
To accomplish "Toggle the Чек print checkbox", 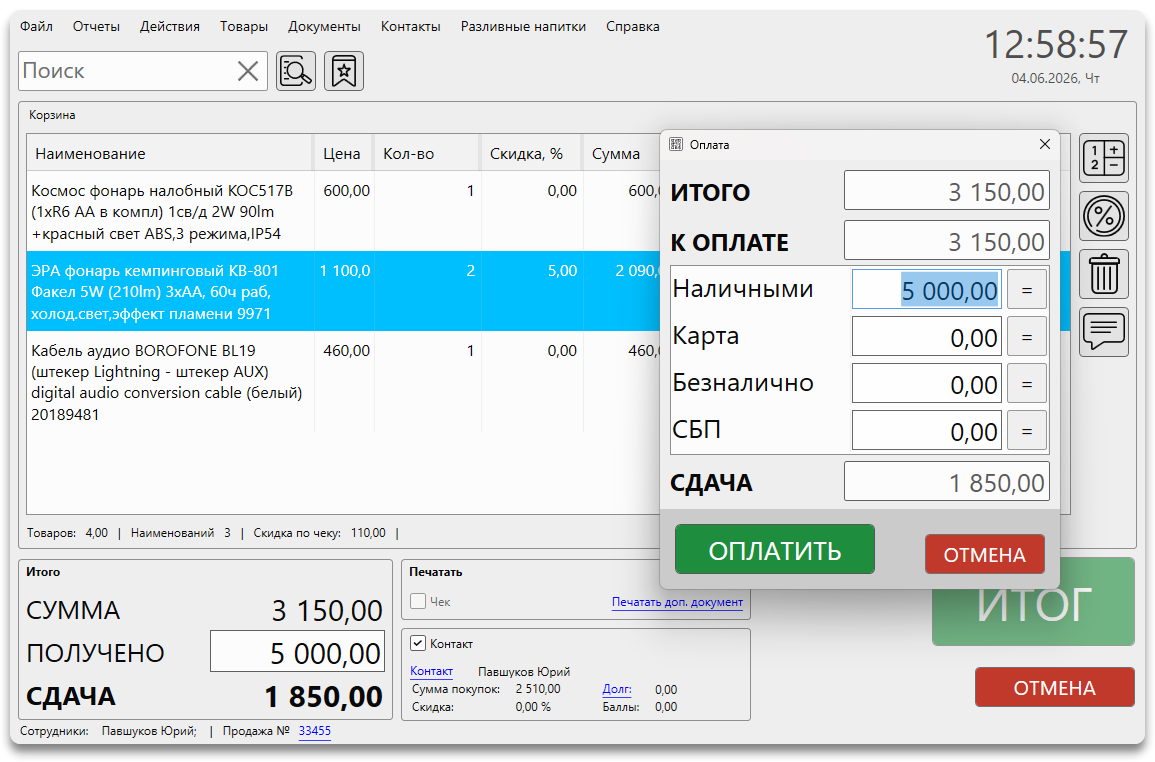I will click(418, 601).
